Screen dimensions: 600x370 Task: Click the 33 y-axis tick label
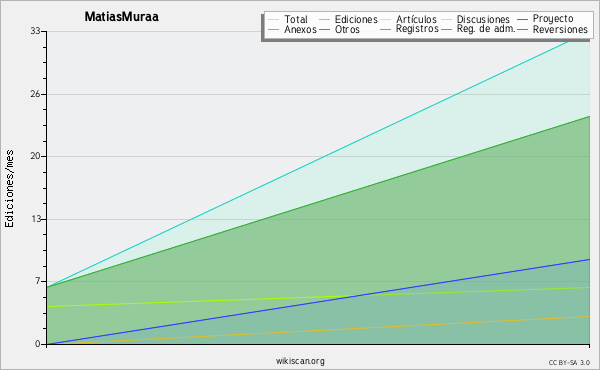pyautogui.click(x=36, y=31)
